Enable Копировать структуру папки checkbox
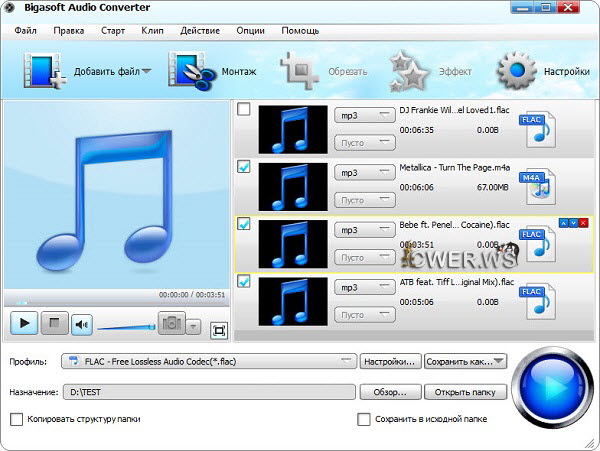The image size is (600, 451). coord(16,419)
